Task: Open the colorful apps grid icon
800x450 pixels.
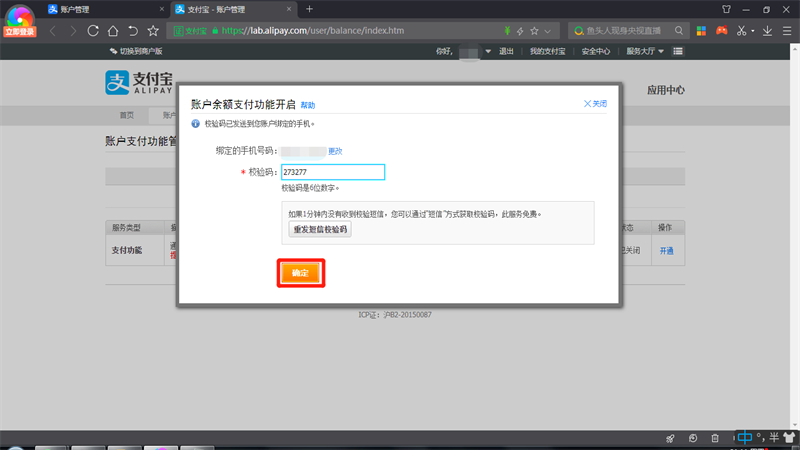Action: 702,31
